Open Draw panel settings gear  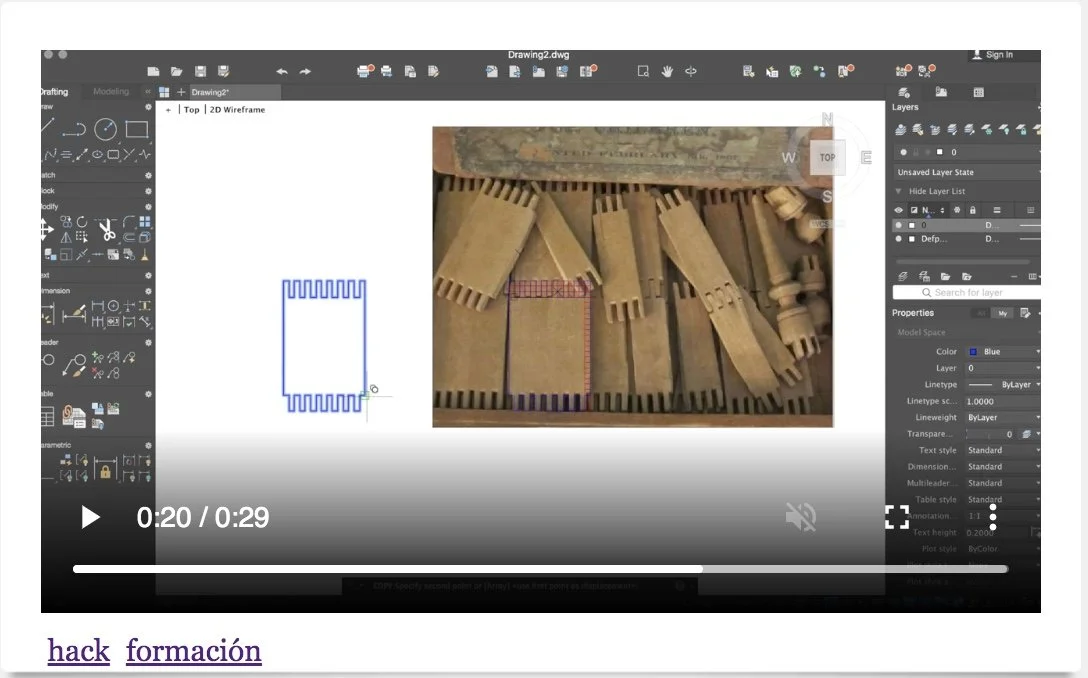[x=148, y=107]
